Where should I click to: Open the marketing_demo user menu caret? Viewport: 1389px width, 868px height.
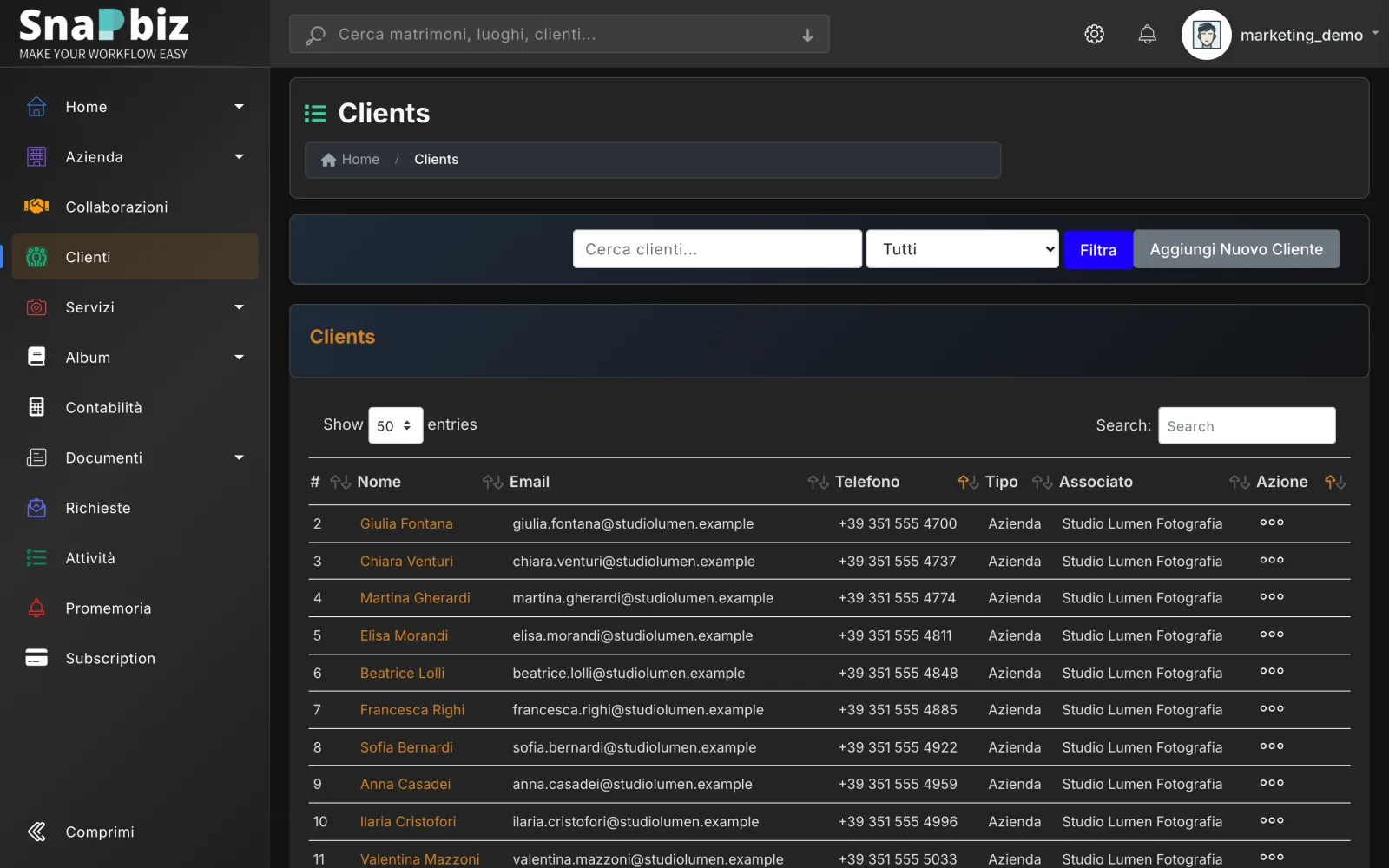pos(1375,35)
